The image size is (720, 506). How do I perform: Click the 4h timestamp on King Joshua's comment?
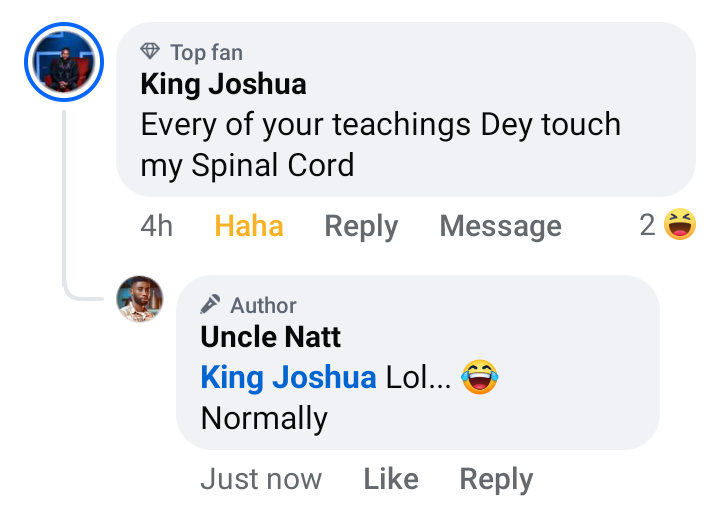pos(156,226)
